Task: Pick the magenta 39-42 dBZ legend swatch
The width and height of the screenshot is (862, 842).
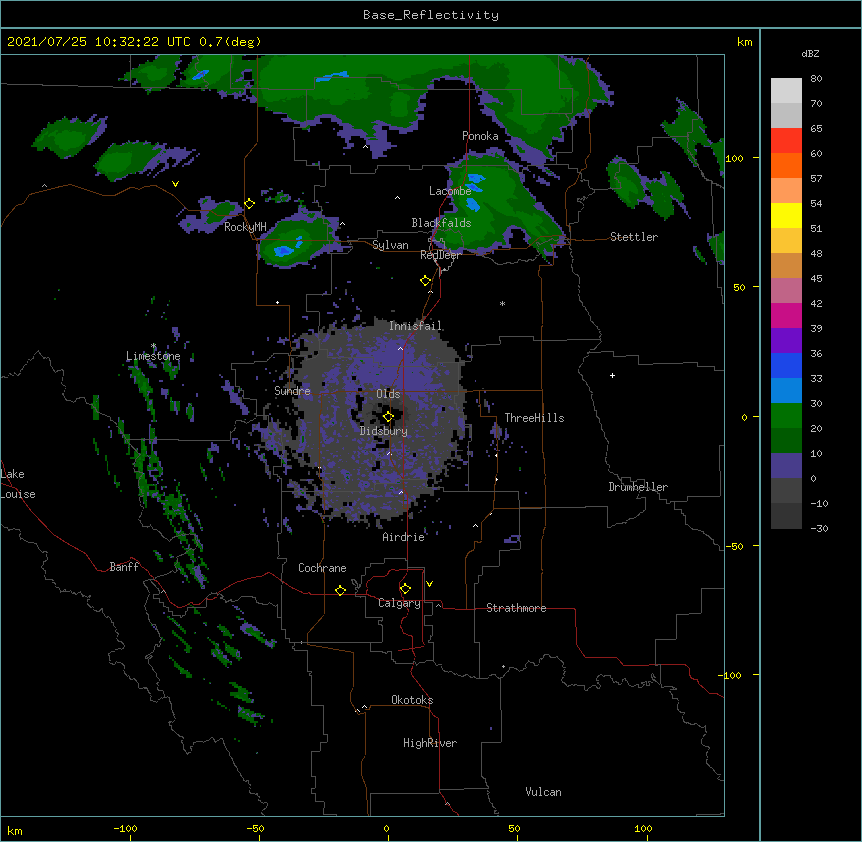Action: tap(786, 315)
